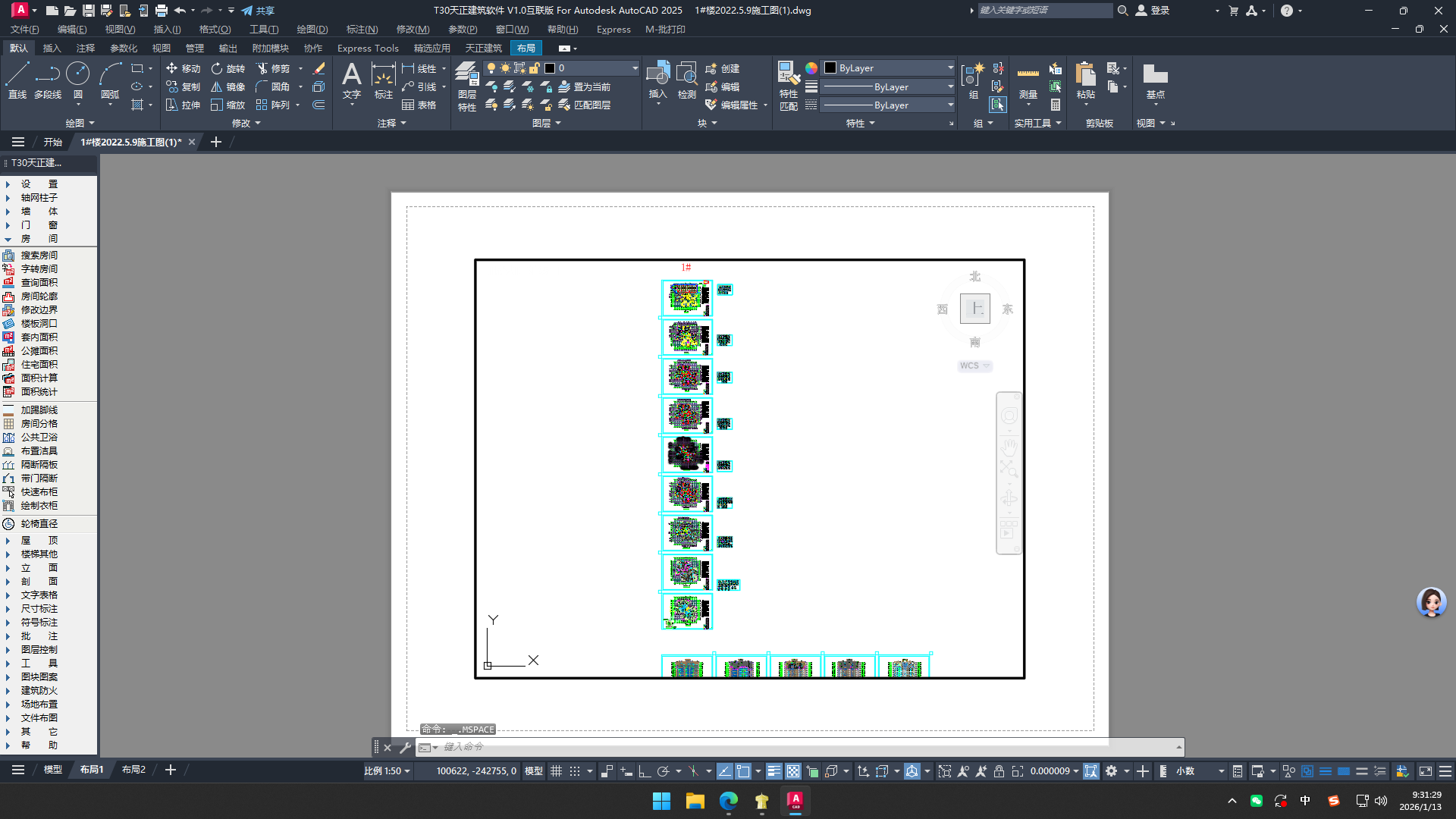The width and height of the screenshot is (1456, 819).
Task: Switch to the 布局2 layout tab
Action: pos(133,770)
